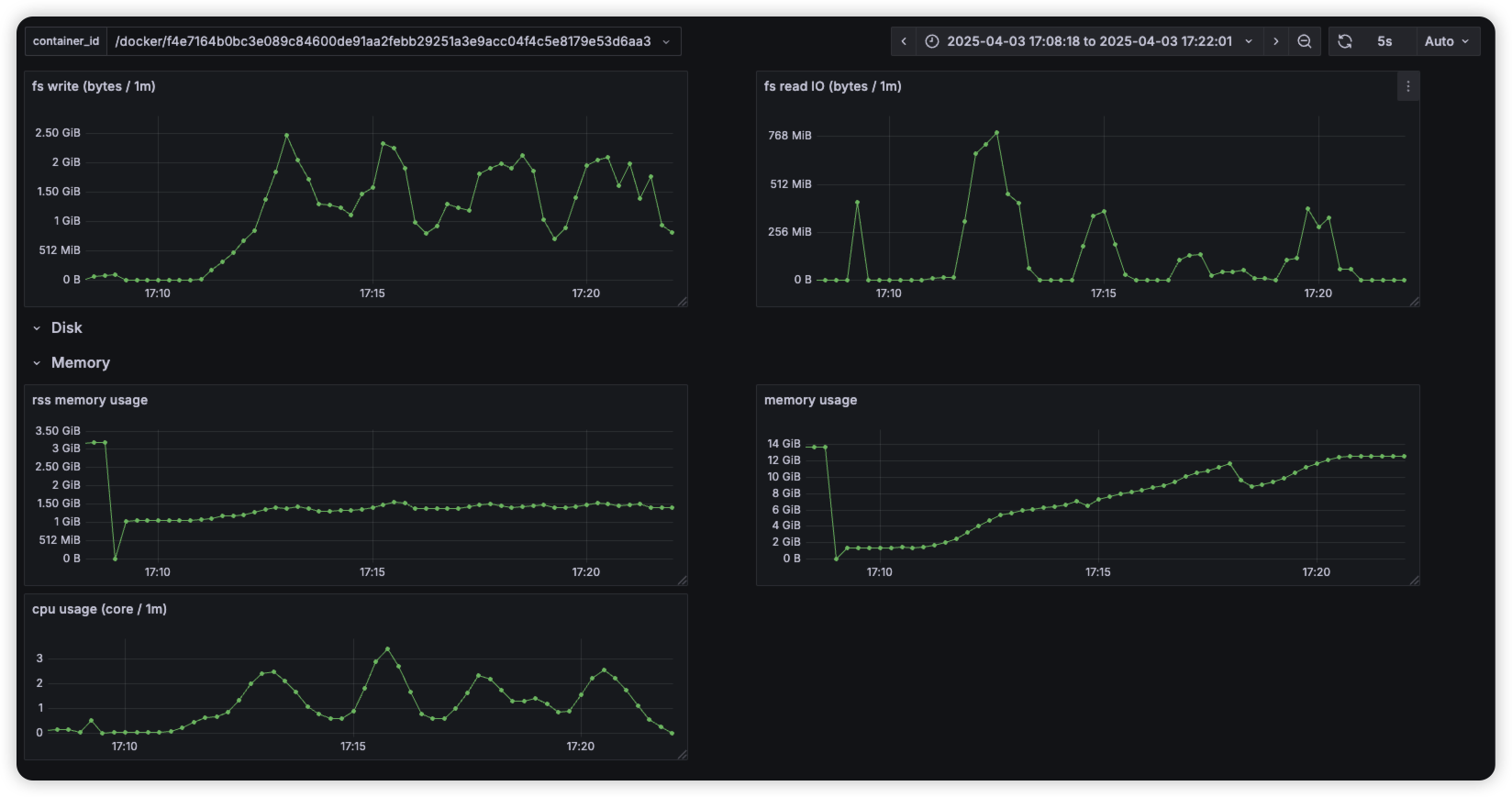The width and height of the screenshot is (1512, 797).
Task: Click the cpu usage panel title
Action: 99,609
